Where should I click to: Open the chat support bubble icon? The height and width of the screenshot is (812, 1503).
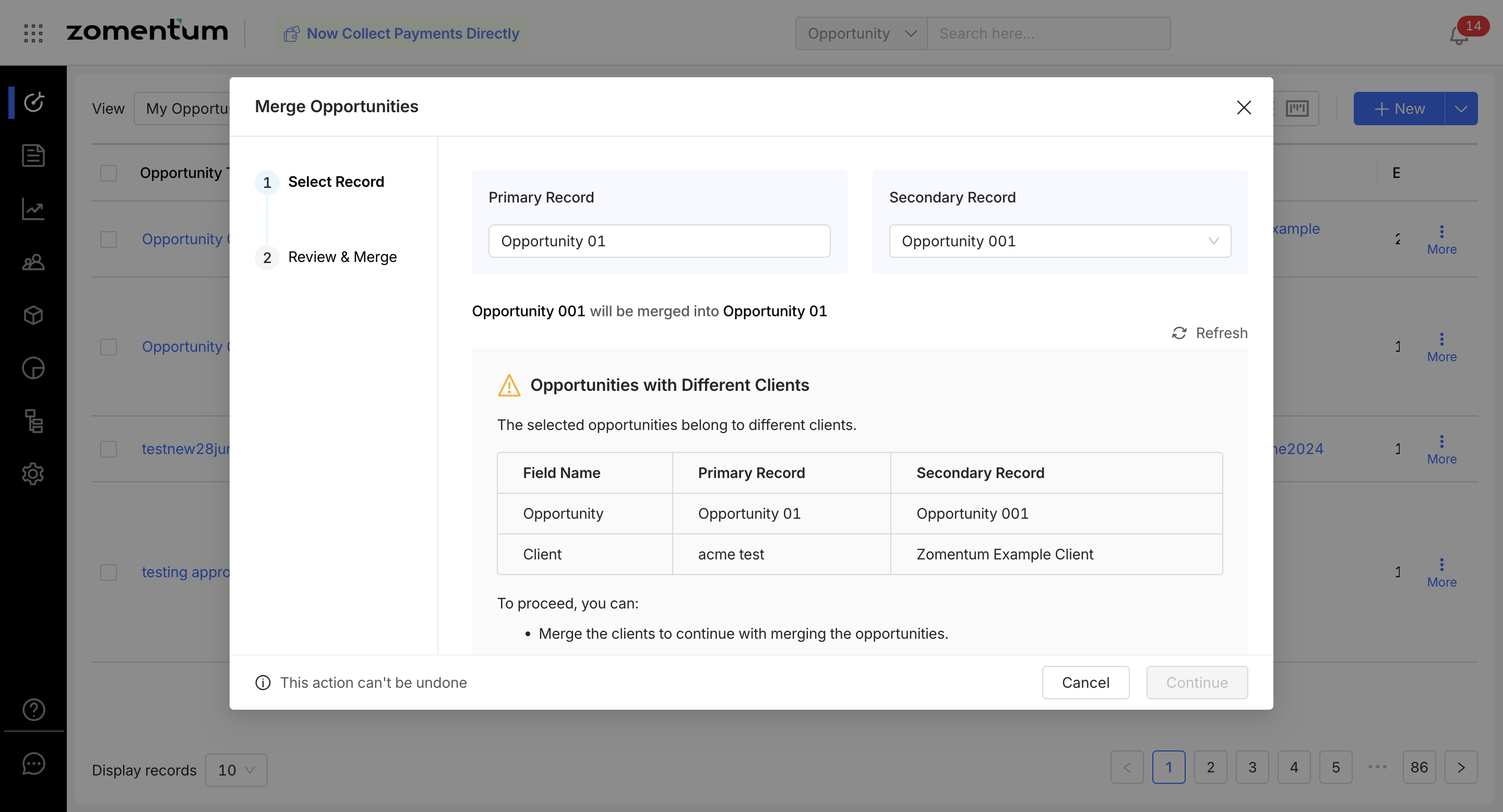click(x=33, y=763)
